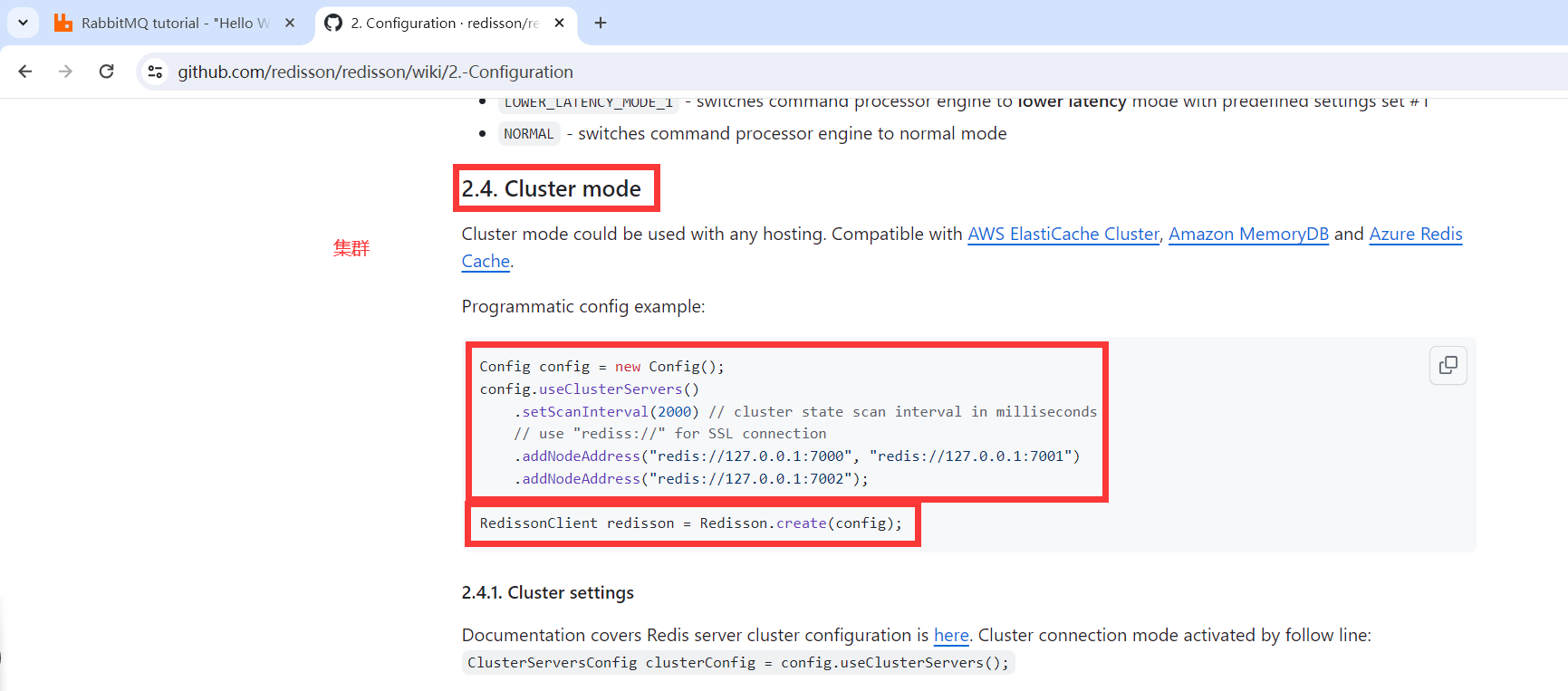Click GitHub favicon in second tab
The width and height of the screenshot is (1568, 691).
click(x=333, y=23)
